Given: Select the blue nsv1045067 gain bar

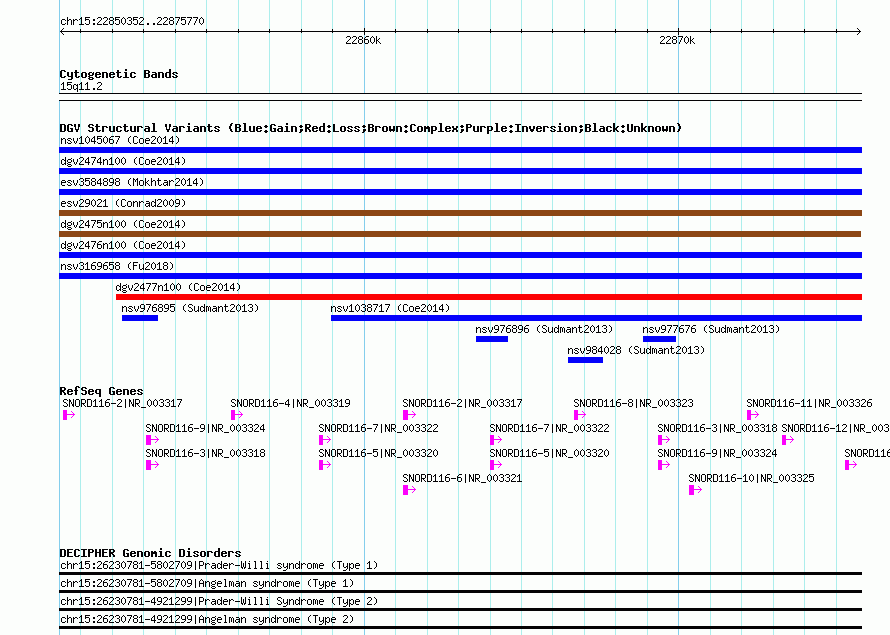Looking at the screenshot, I should coord(460,150).
